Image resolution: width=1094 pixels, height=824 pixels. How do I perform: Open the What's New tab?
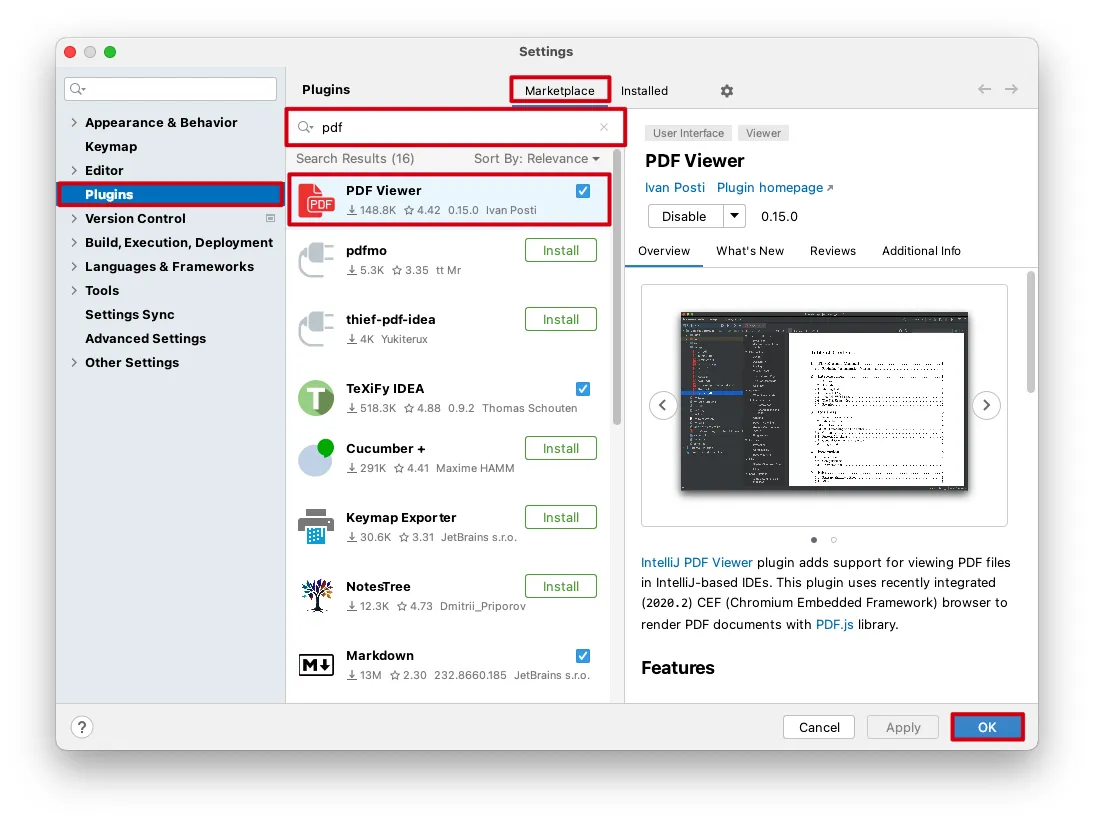coord(749,250)
